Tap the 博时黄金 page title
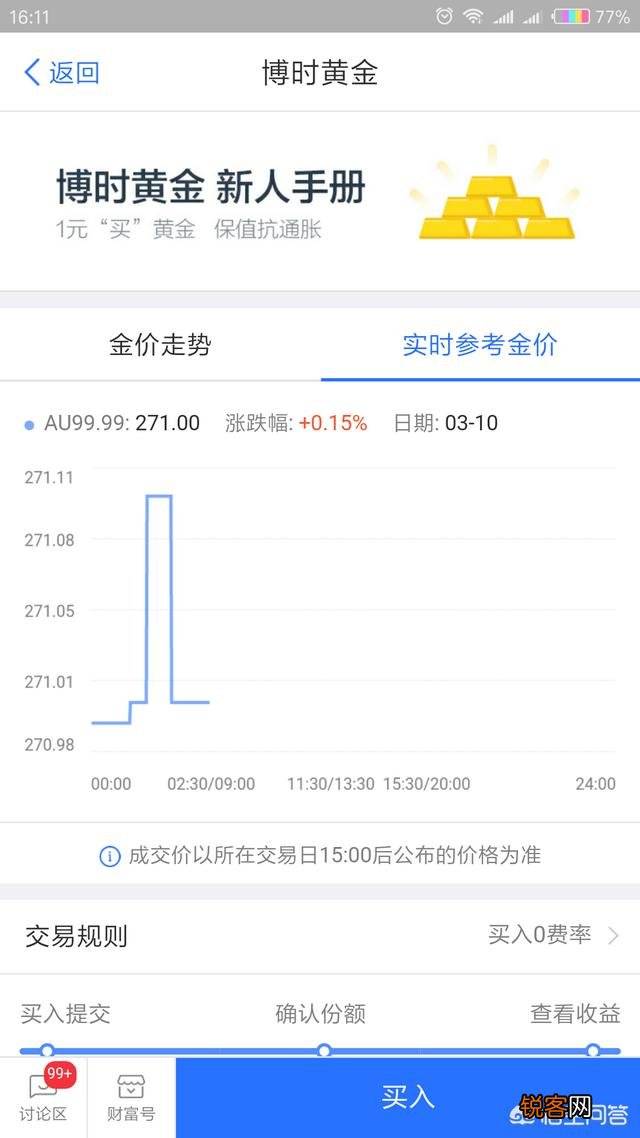Image resolution: width=640 pixels, height=1138 pixels. click(x=320, y=73)
